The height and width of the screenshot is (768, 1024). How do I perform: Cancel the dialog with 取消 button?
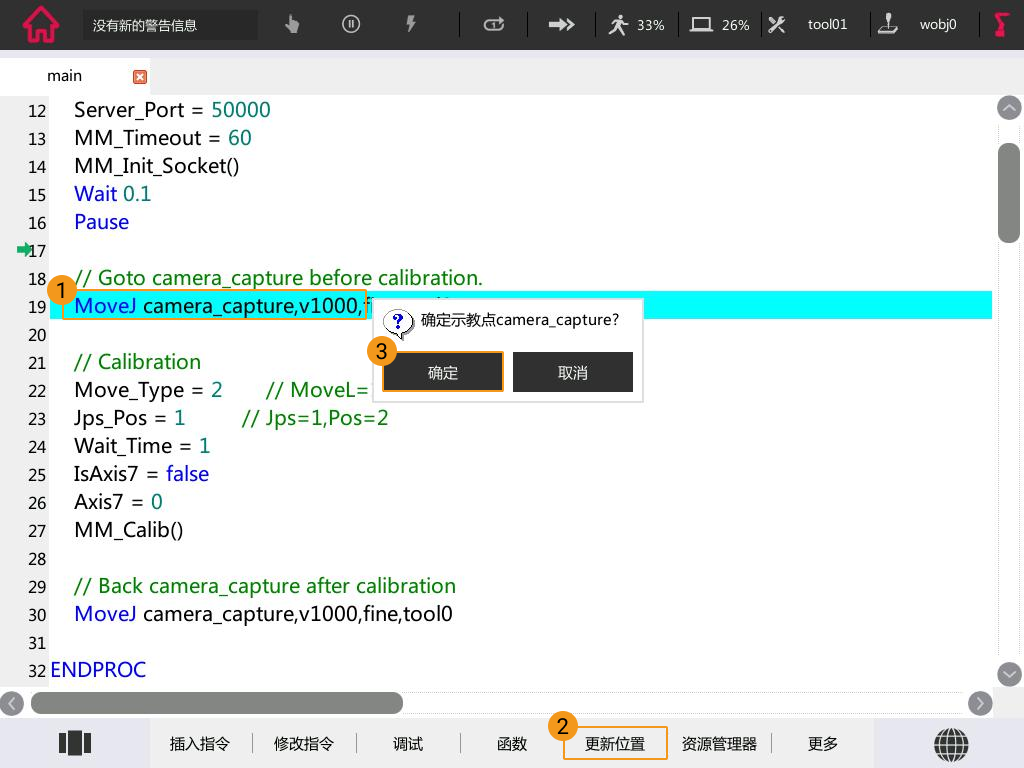pos(572,372)
